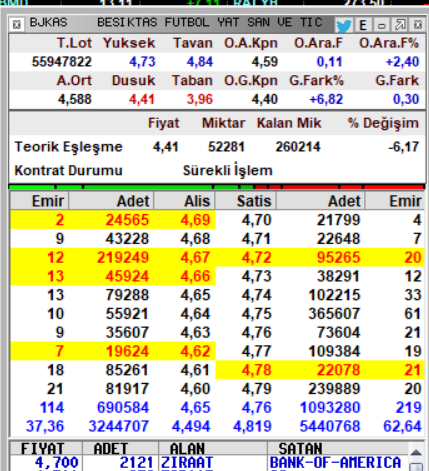Click Teorik Eşleşme quantity 52281
The width and height of the screenshot is (429, 471).
226,147
